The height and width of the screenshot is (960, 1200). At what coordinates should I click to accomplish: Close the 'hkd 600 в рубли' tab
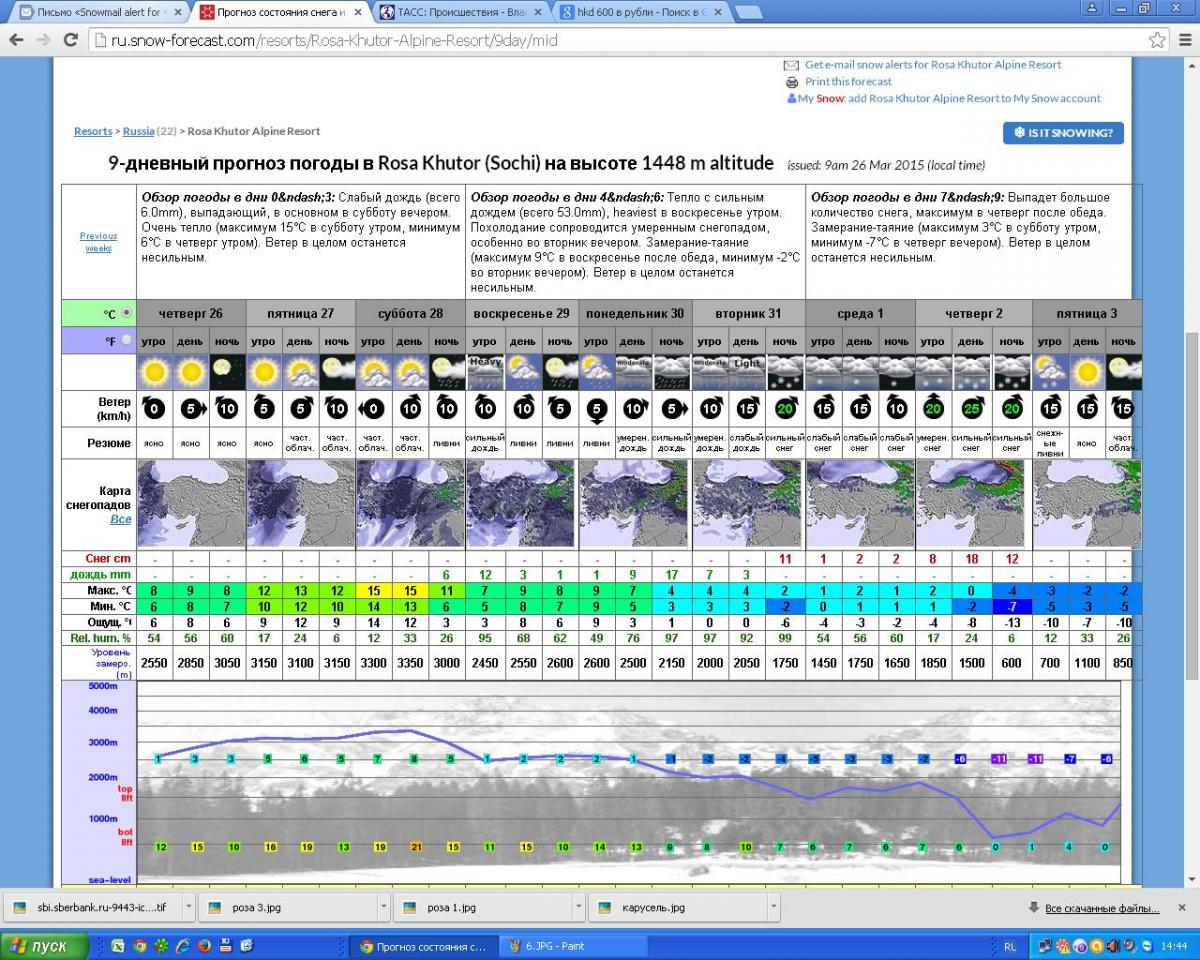click(718, 13)
